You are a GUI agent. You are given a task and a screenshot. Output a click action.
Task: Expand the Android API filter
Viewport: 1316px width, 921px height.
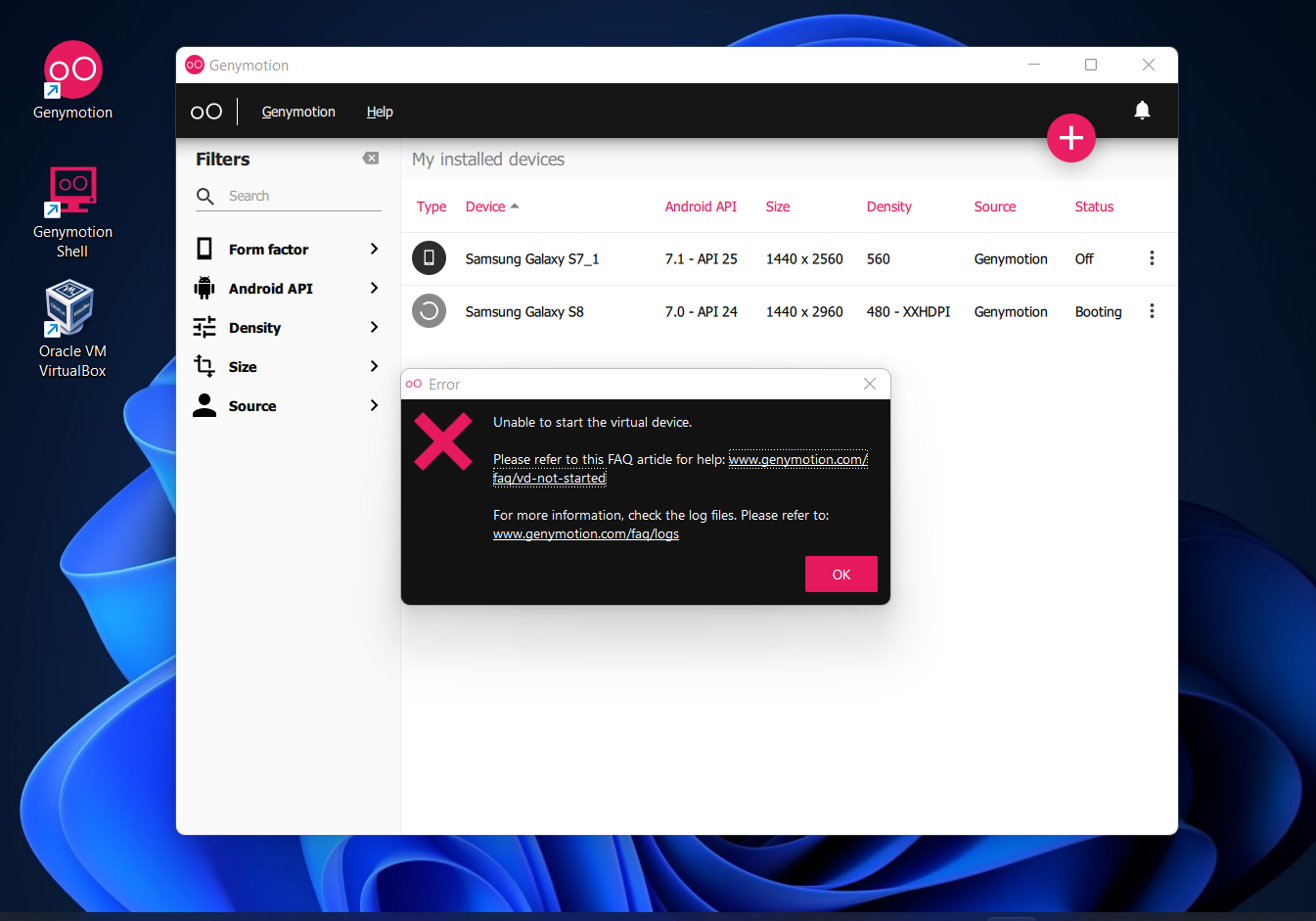[x=287, y=289]
